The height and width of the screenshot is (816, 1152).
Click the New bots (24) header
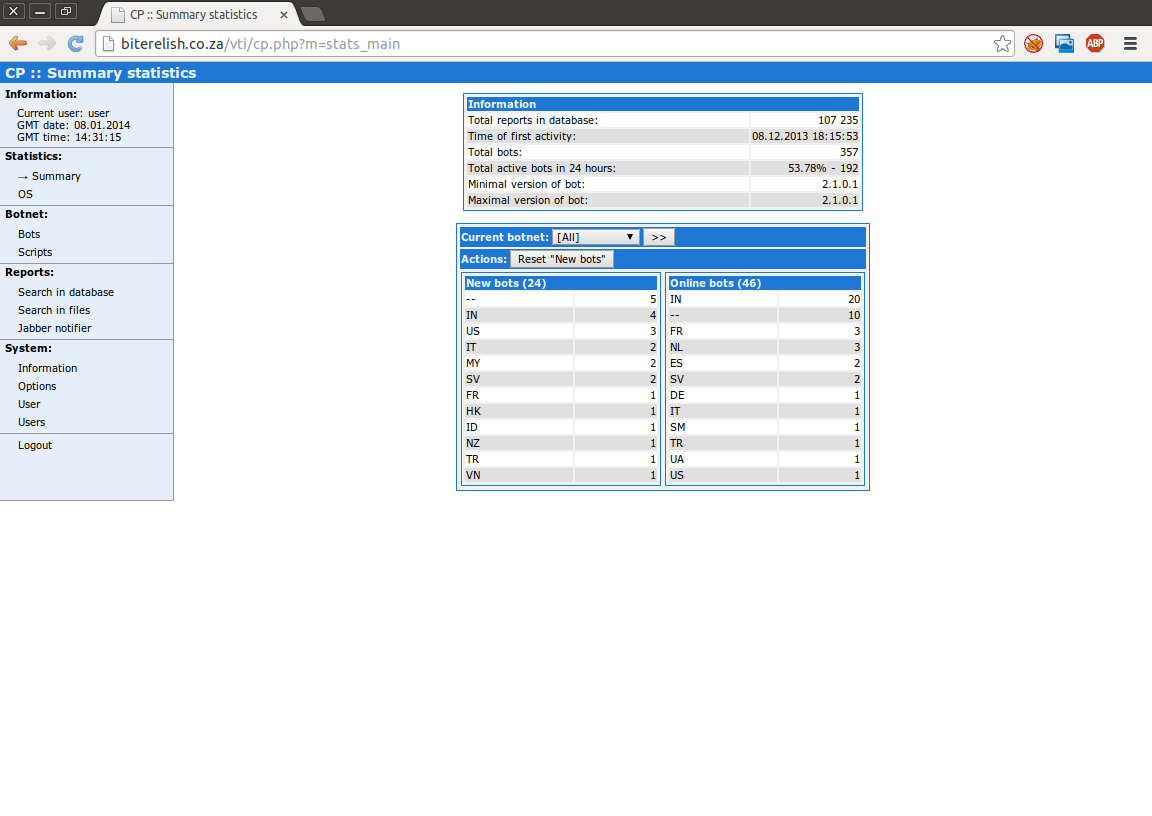(x=561, y=284)
